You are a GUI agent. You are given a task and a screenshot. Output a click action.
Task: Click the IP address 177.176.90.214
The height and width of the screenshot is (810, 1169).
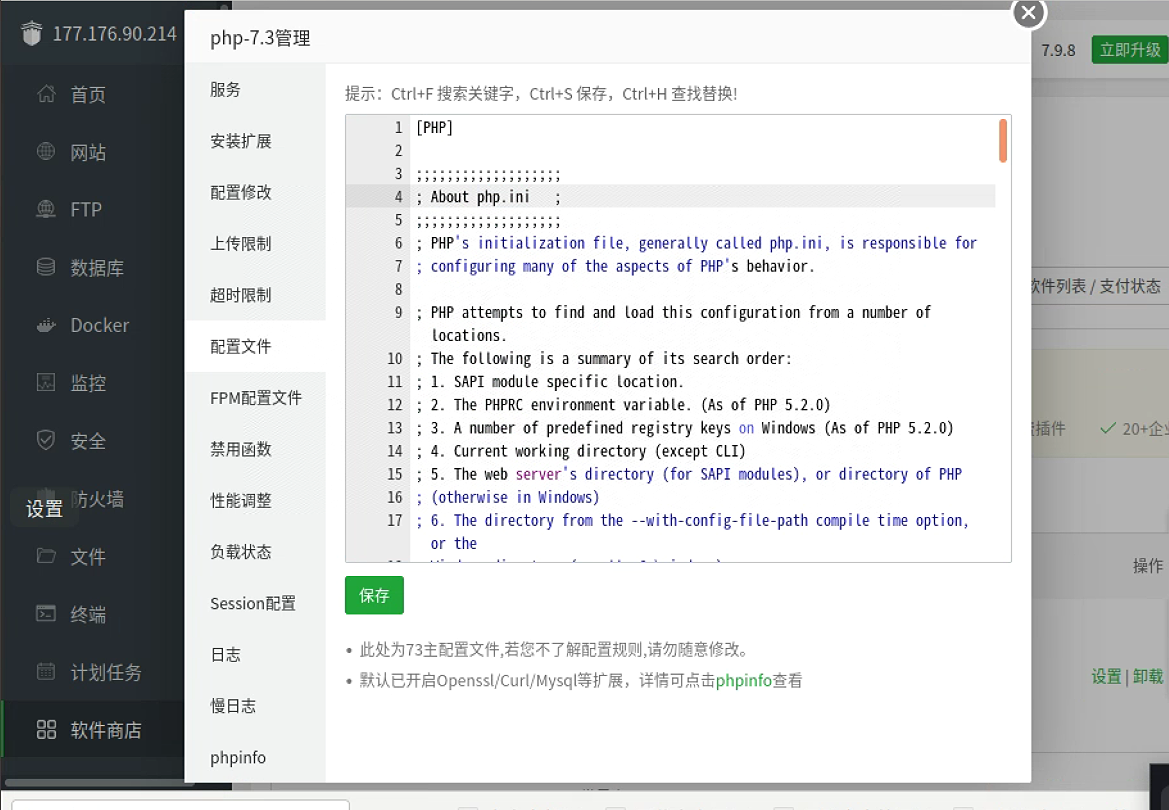pos(114,34)
